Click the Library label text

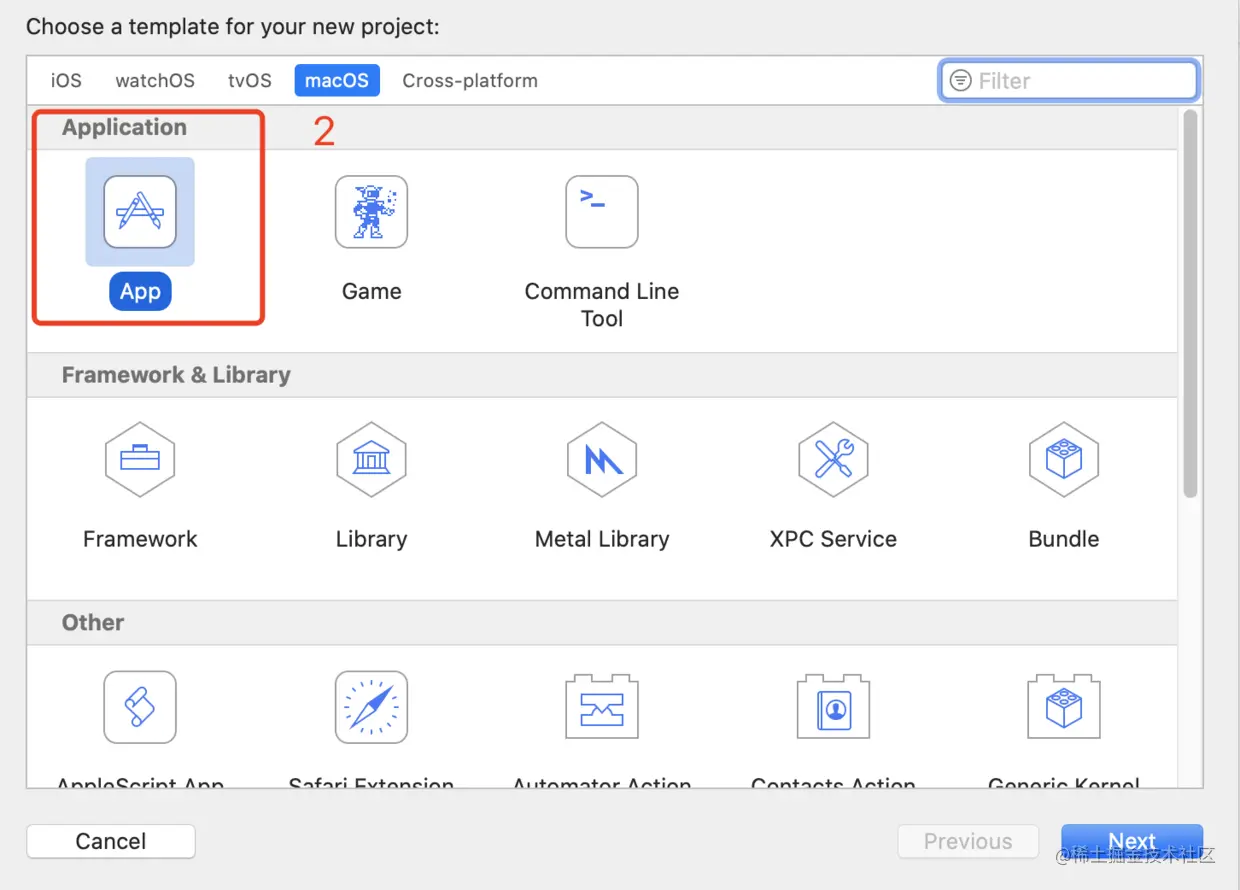pos(371,539)
